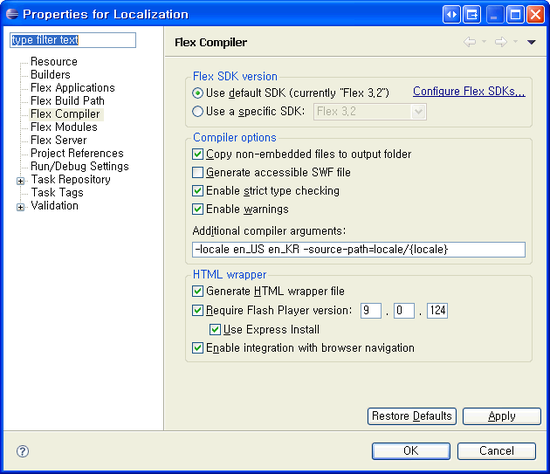Expand the Task Repository tree node
Screen dimensions: 550x474
21,181
